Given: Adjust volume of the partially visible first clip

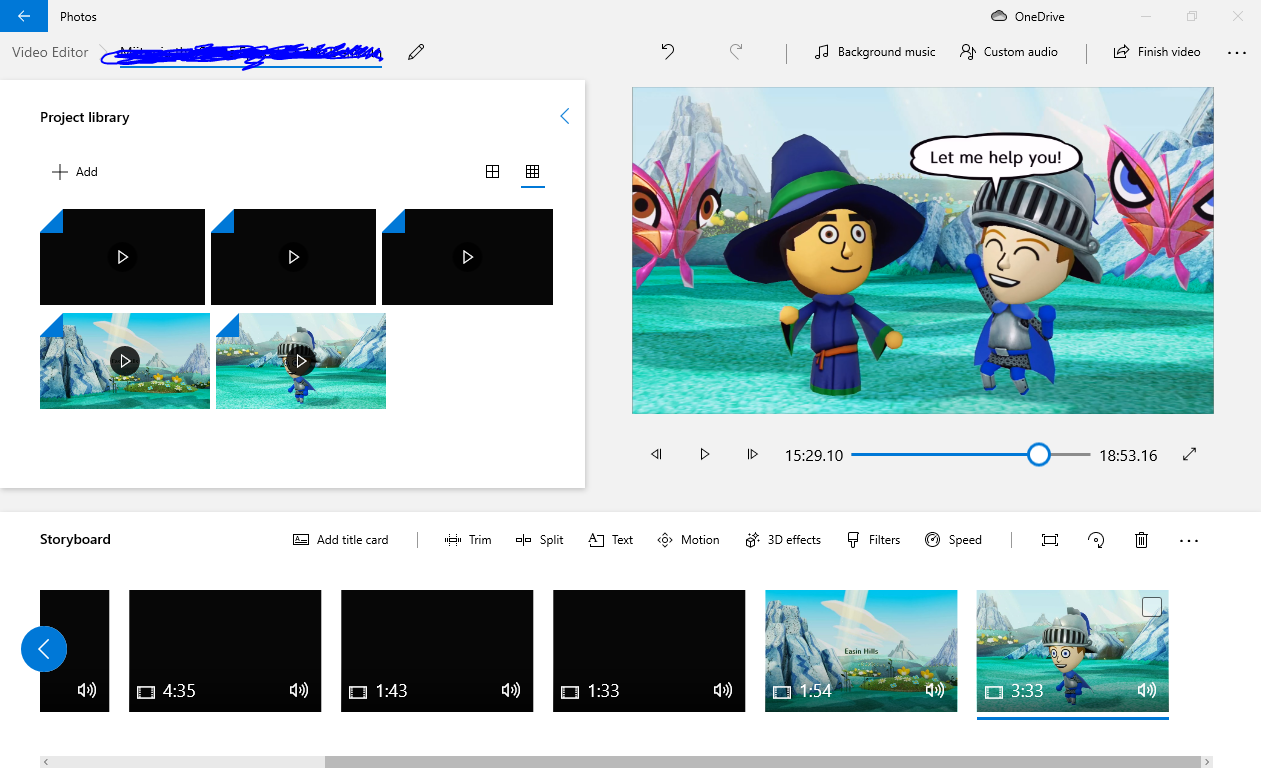Looking at the screenshot, I should click(x=86, y=690).
